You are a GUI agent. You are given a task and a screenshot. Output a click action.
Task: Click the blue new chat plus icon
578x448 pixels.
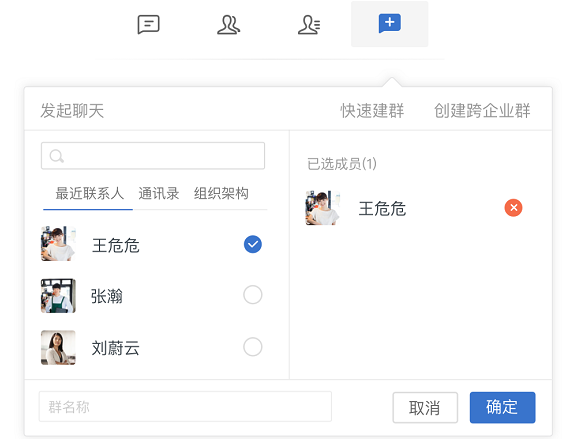390,24
